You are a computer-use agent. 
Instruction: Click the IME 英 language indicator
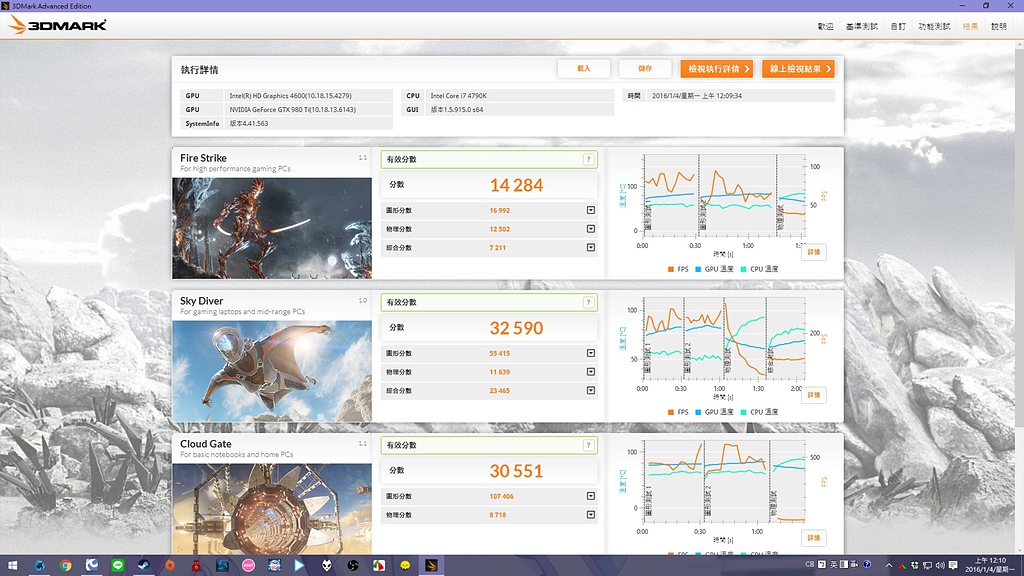834,564
